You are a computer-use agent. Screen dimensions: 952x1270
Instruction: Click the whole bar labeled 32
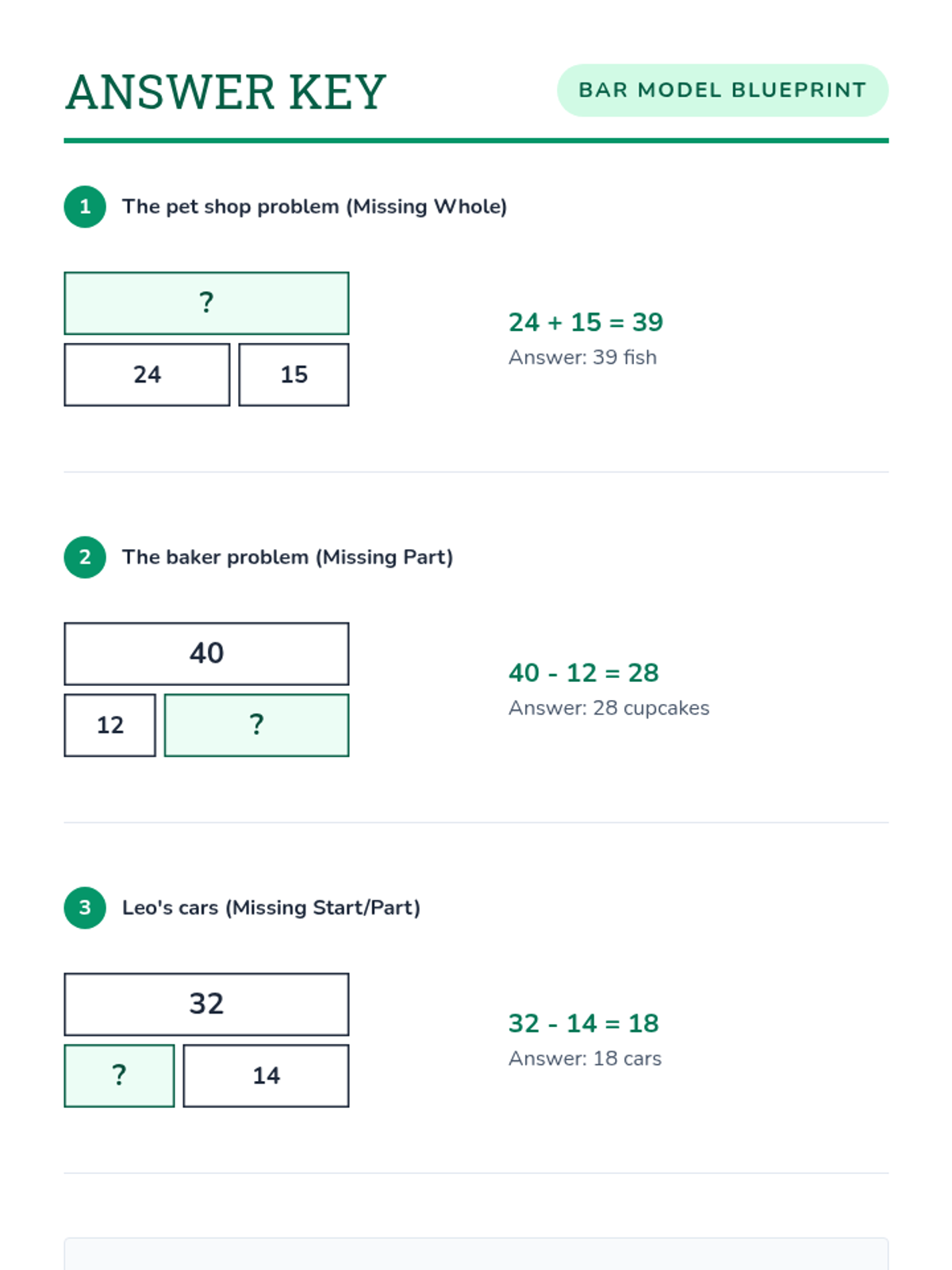tap(206, 1004)
